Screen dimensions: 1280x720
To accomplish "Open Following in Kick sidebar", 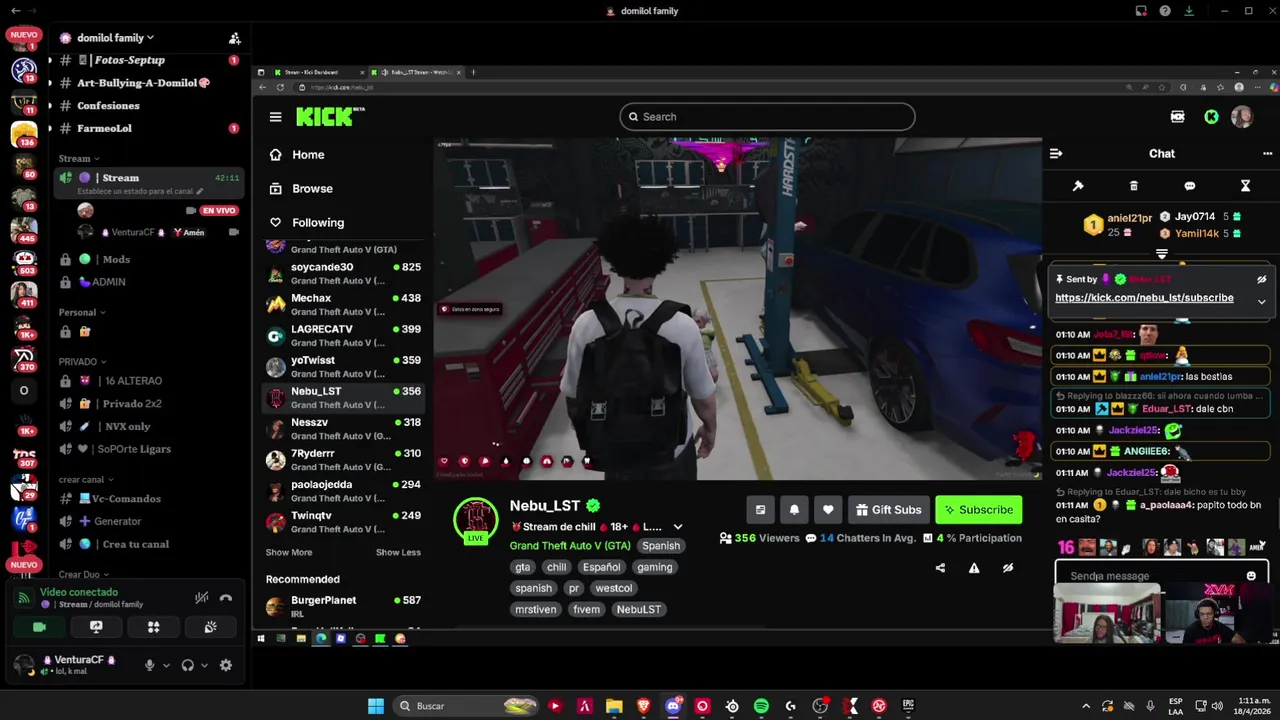I will click(318, 223).
